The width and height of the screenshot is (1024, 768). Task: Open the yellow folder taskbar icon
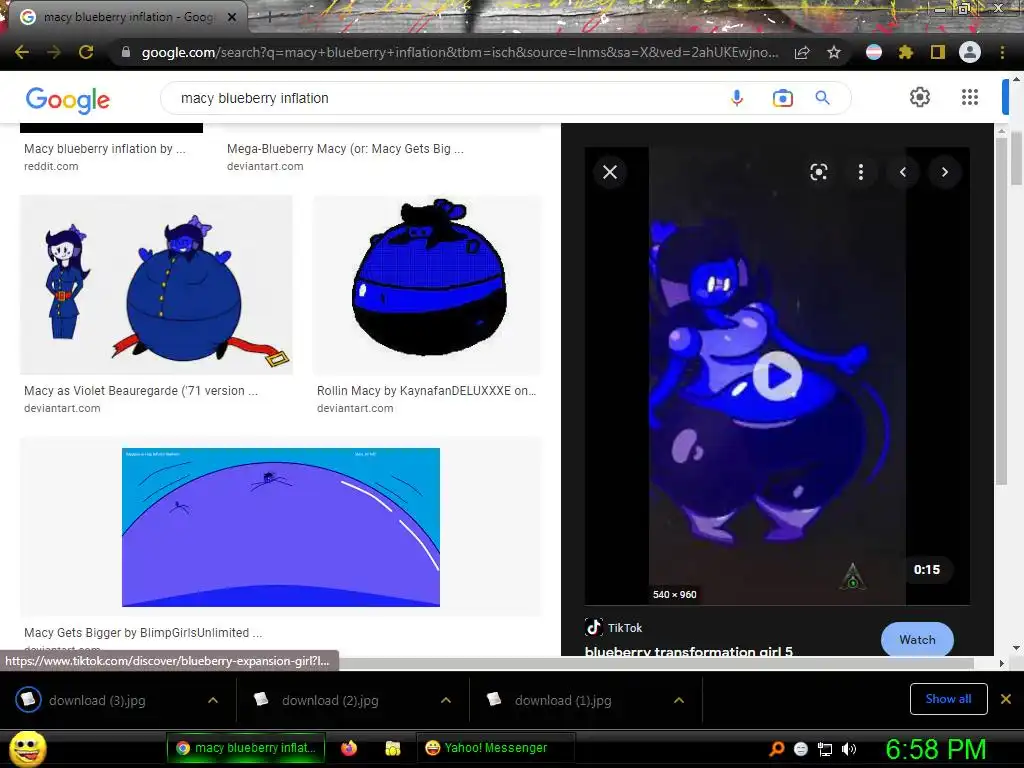(392, 748)
